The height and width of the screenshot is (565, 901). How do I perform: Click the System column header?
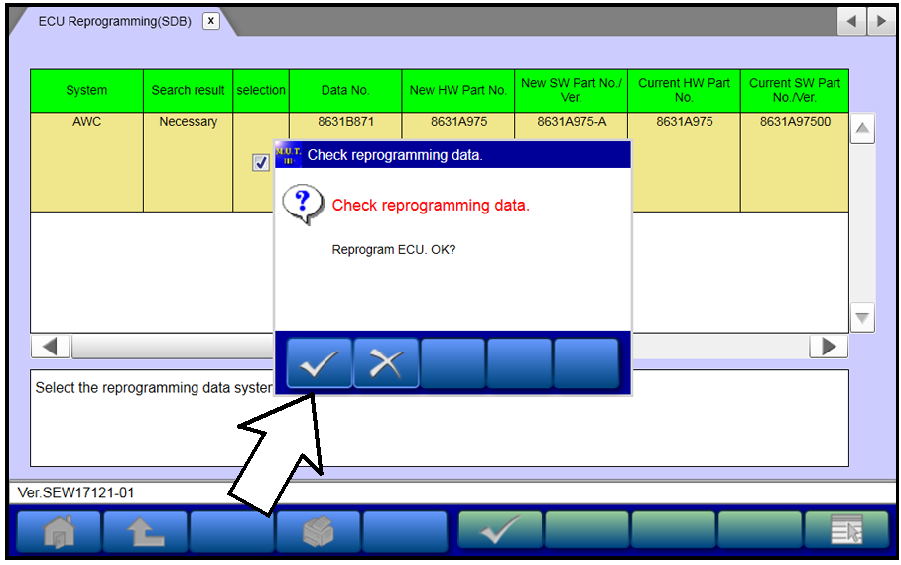[87, 90]
